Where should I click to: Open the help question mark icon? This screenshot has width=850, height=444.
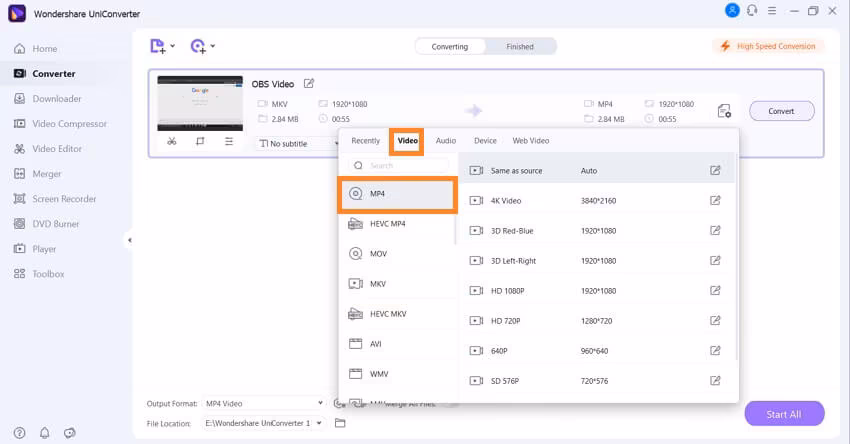pos(20,433)
